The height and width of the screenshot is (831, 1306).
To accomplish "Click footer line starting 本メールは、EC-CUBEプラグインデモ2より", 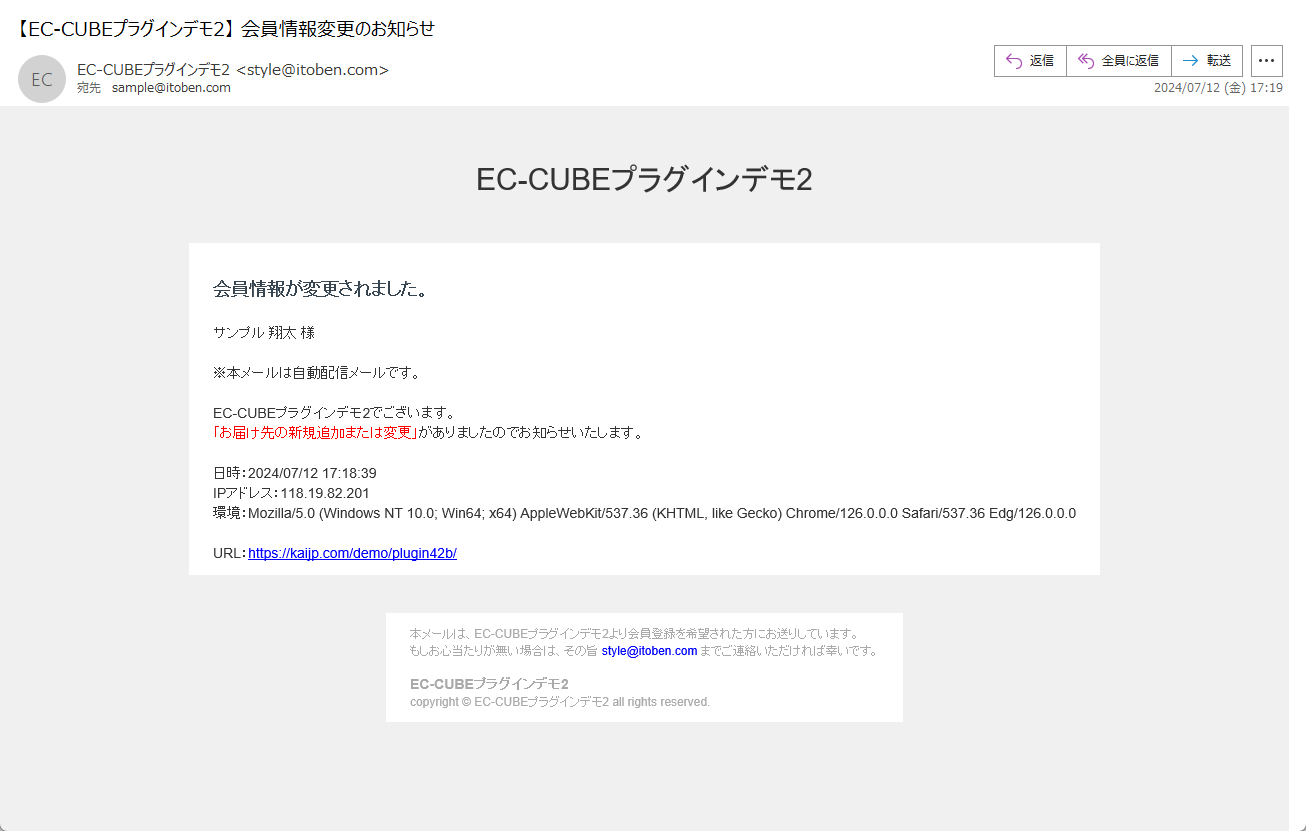I will 634,634.
